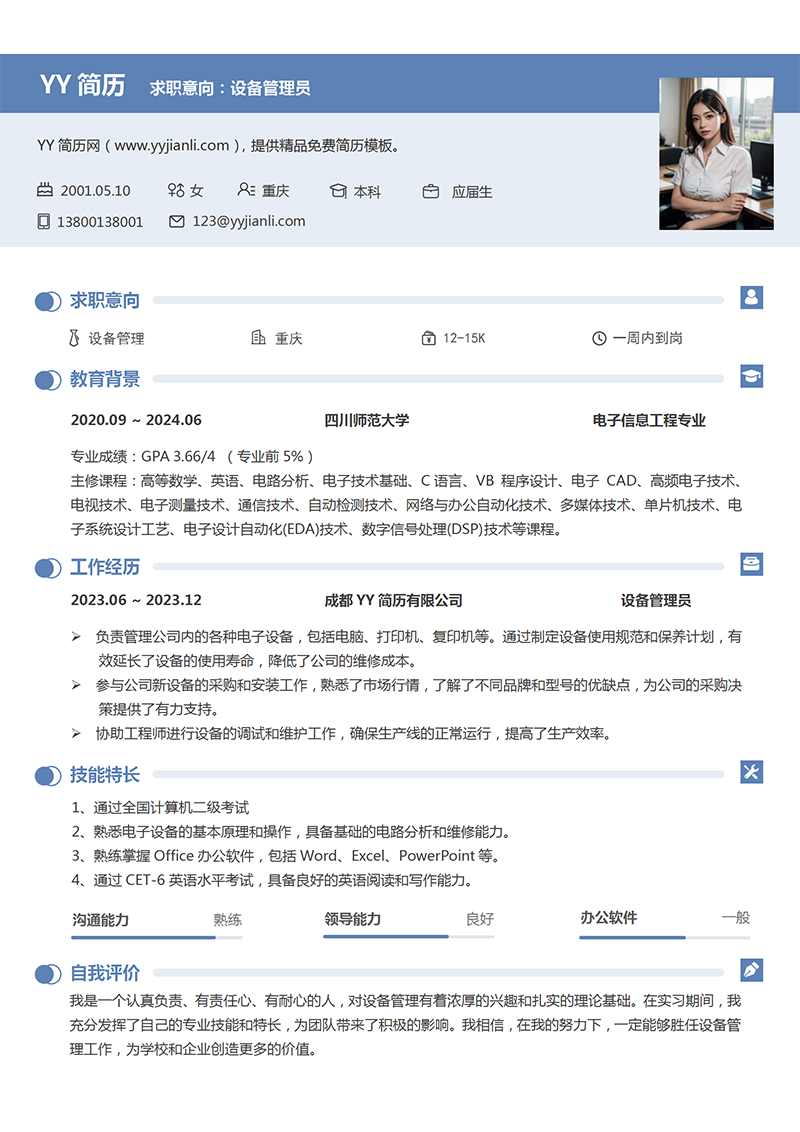Click the building icon beside 重庆 under 求职意向
The image size is (800, 1132).
coord(258,338)
